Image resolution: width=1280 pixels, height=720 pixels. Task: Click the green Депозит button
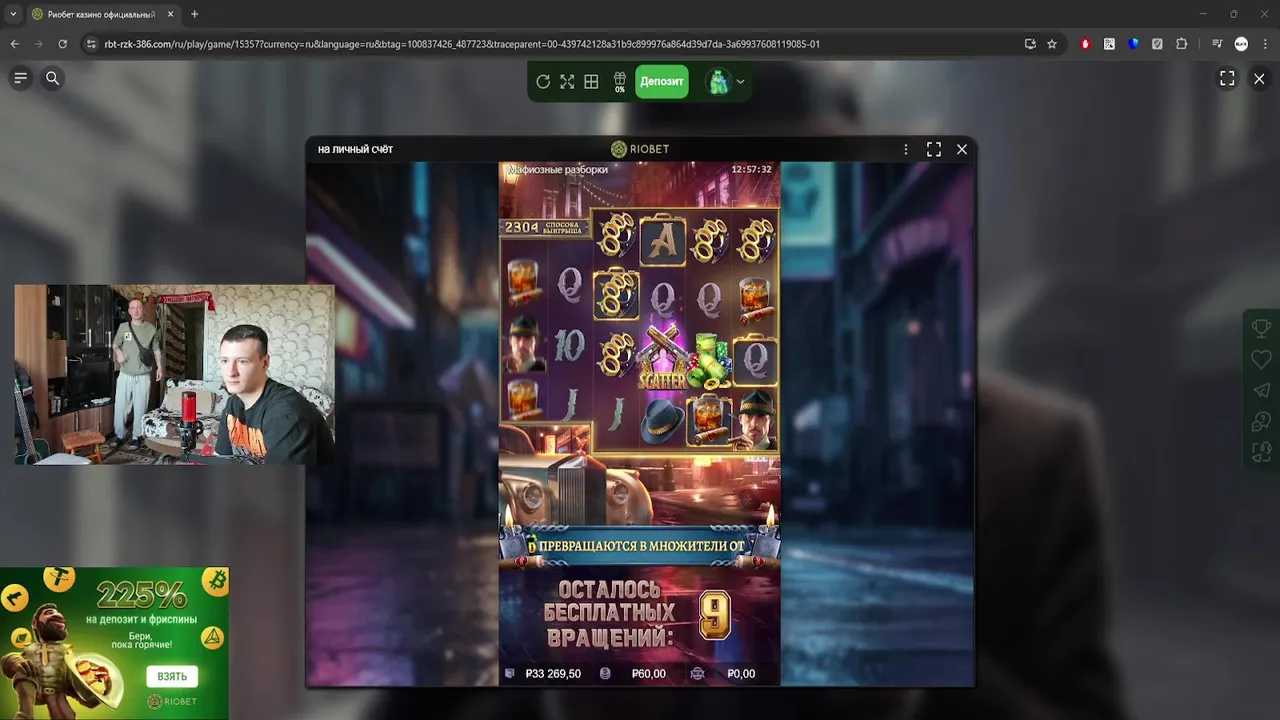[x=662, y=82]
